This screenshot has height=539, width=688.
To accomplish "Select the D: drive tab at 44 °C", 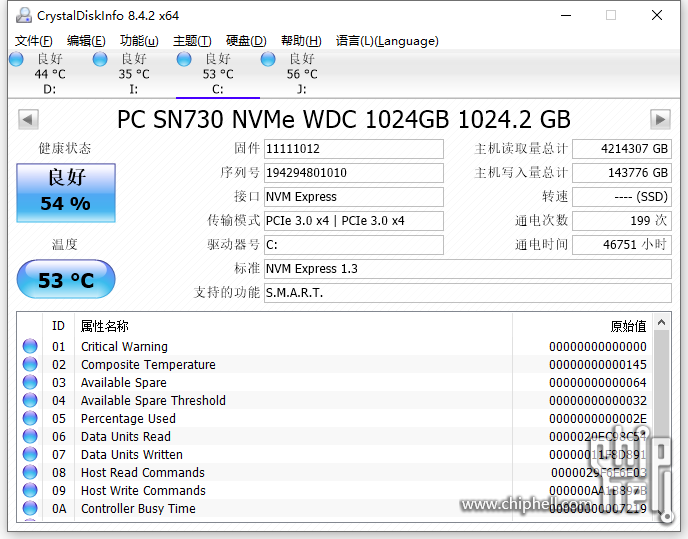I will click(50, 74).
